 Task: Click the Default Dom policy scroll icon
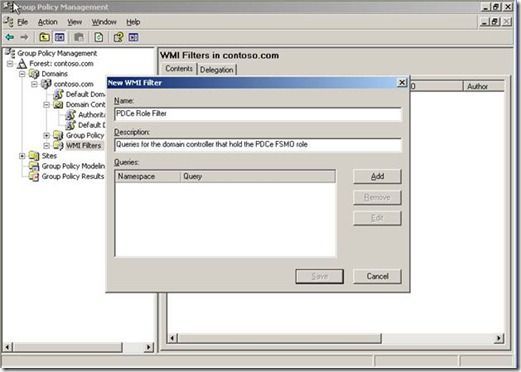coord(59,94)
